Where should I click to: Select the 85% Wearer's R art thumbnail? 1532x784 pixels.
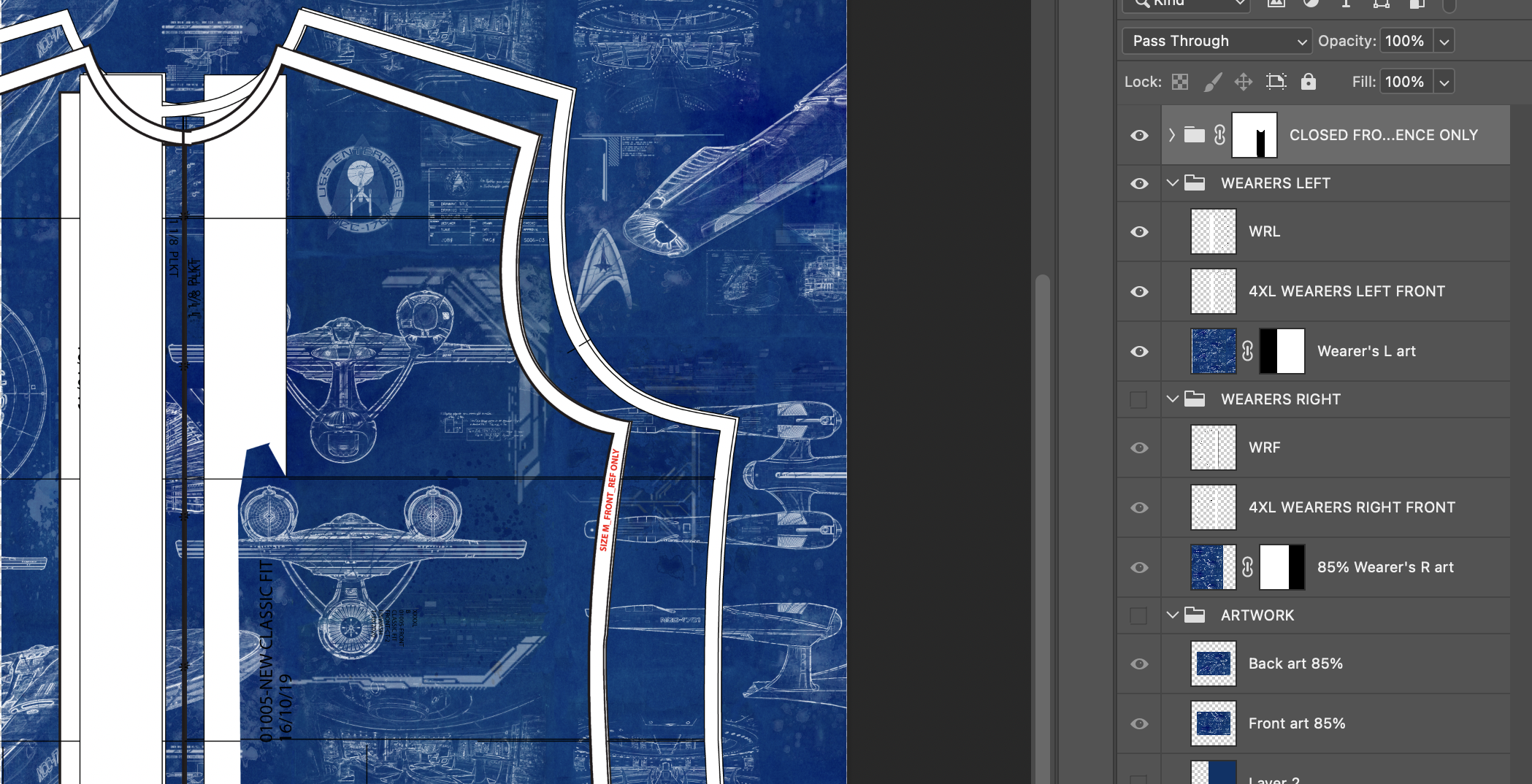[x=1214, y=567]
